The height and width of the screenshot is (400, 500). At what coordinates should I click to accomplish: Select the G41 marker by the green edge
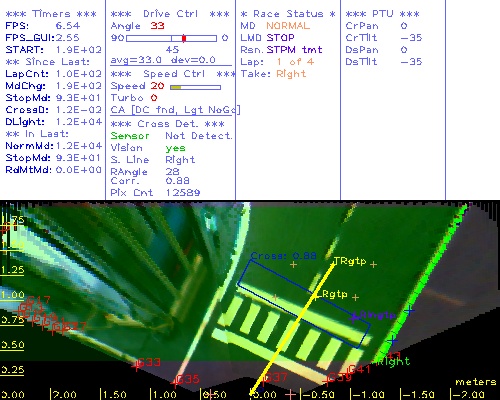tap(359, 369)
